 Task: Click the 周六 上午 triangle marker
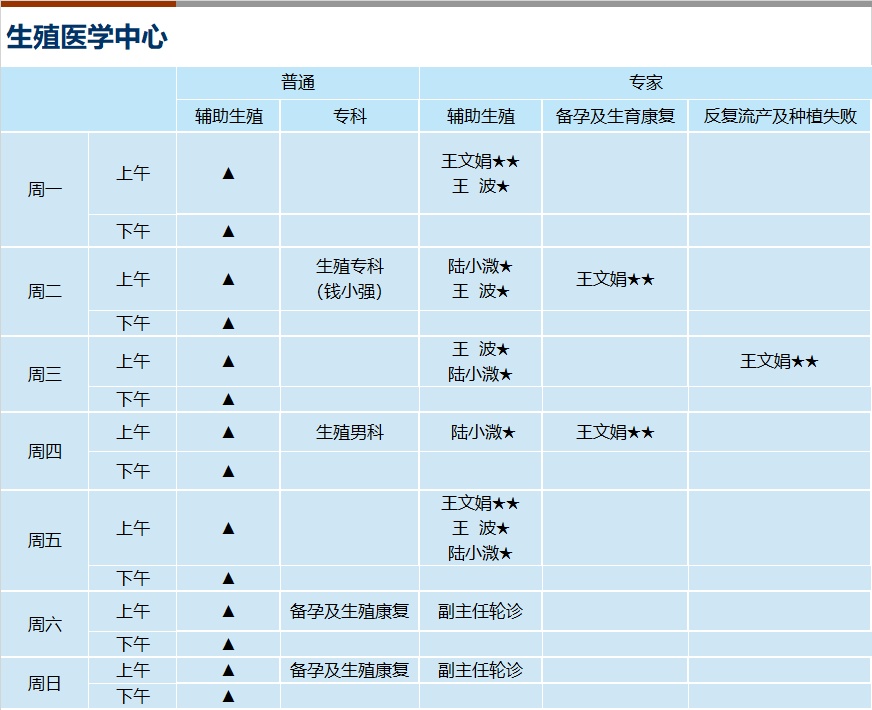point(229,612)
